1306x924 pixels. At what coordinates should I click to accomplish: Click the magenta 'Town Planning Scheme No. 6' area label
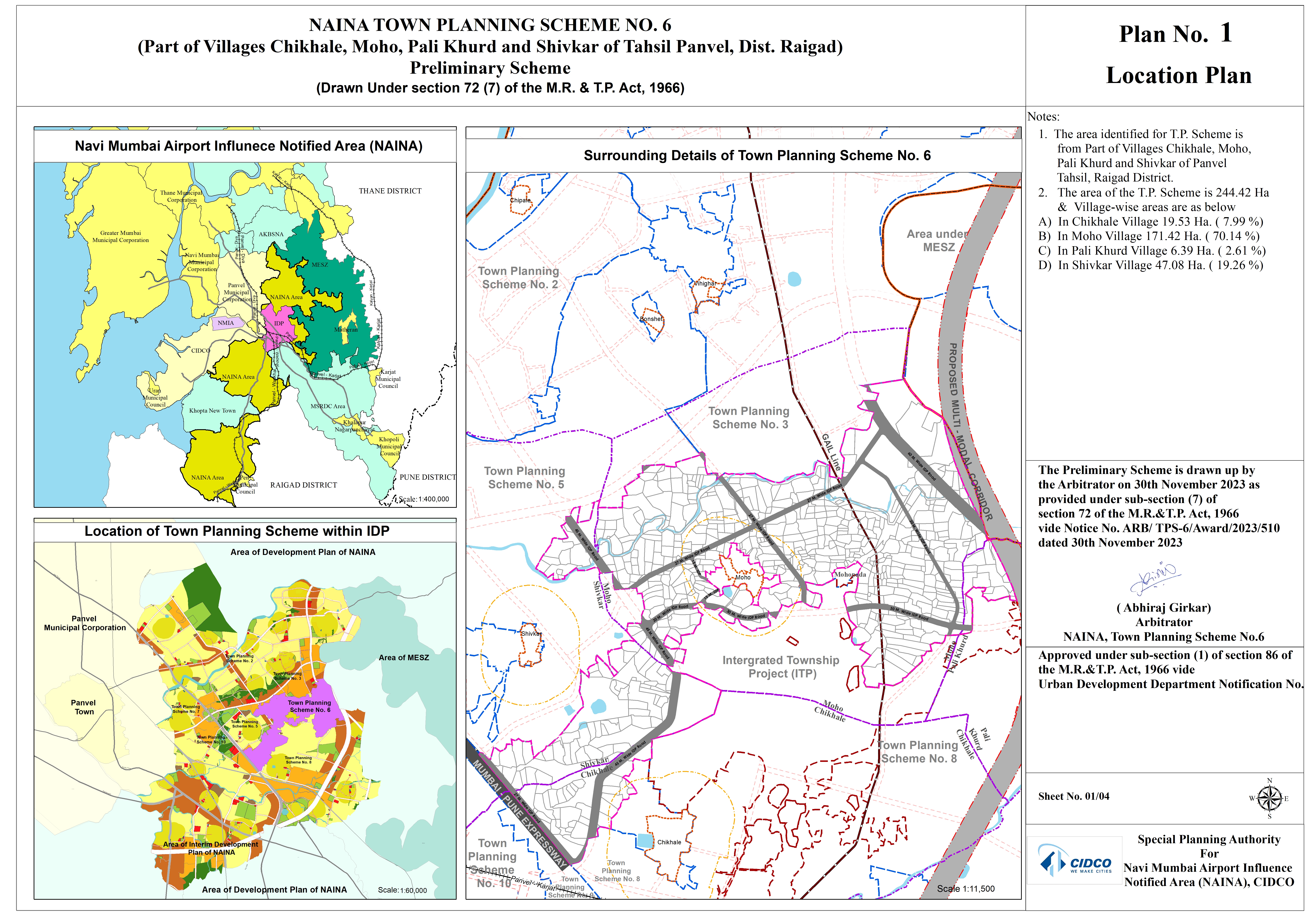[309, 707]
